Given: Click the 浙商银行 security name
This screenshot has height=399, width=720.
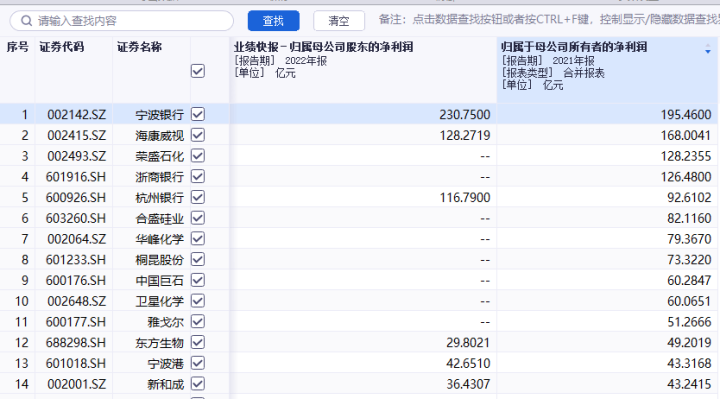Looking at the screenshot, I should point(160,176).
